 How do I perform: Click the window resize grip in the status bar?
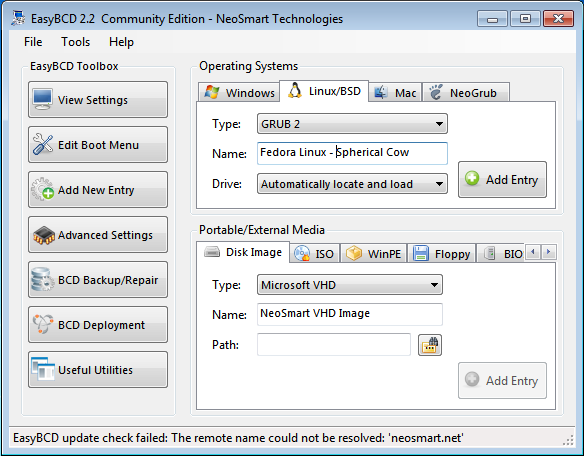(x=568, y=440)
